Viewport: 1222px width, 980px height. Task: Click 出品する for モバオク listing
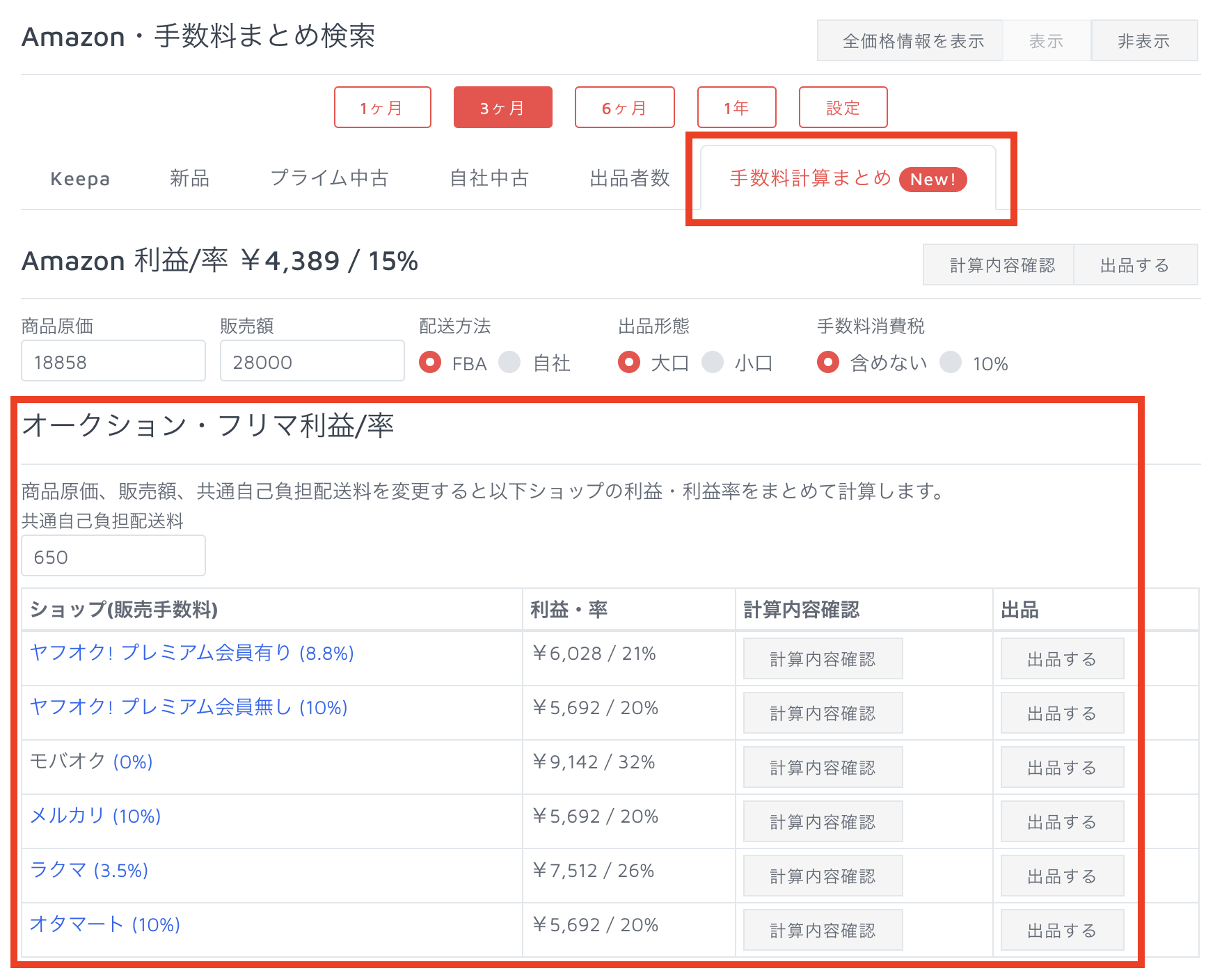[x=1061, y=767]
